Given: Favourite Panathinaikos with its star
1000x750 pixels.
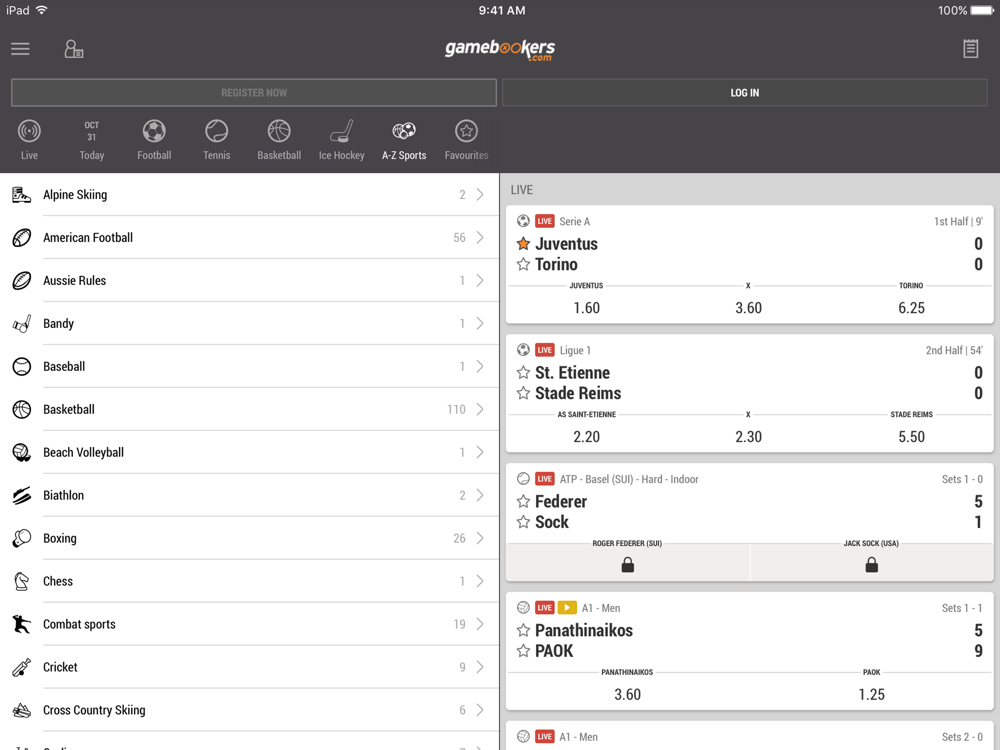Looking at the screenshot, I should tap(524, 630).
